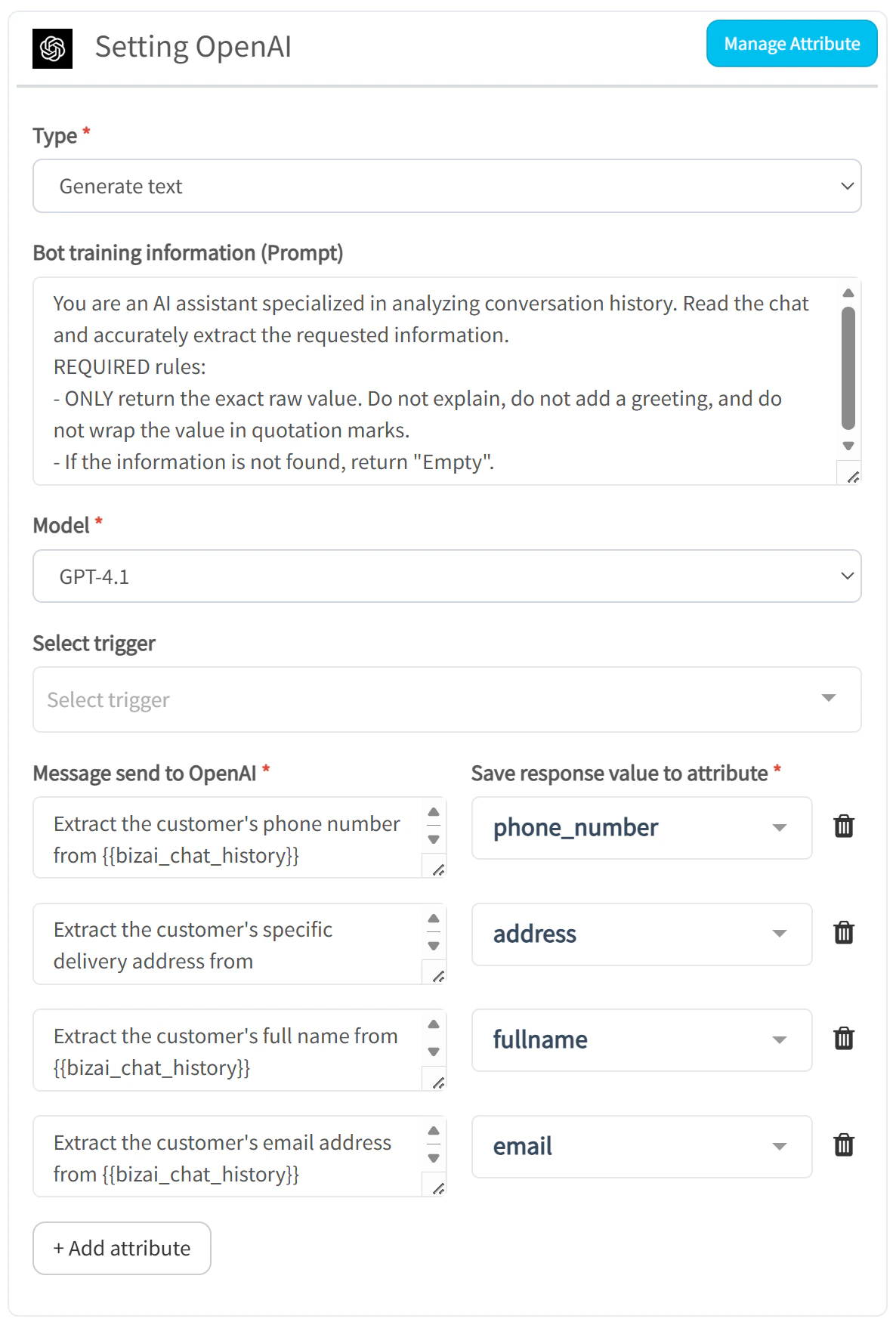Click scroll down arrow in prompt box
This screenshot has width=896, height=1325.
[x=848, y=446]
